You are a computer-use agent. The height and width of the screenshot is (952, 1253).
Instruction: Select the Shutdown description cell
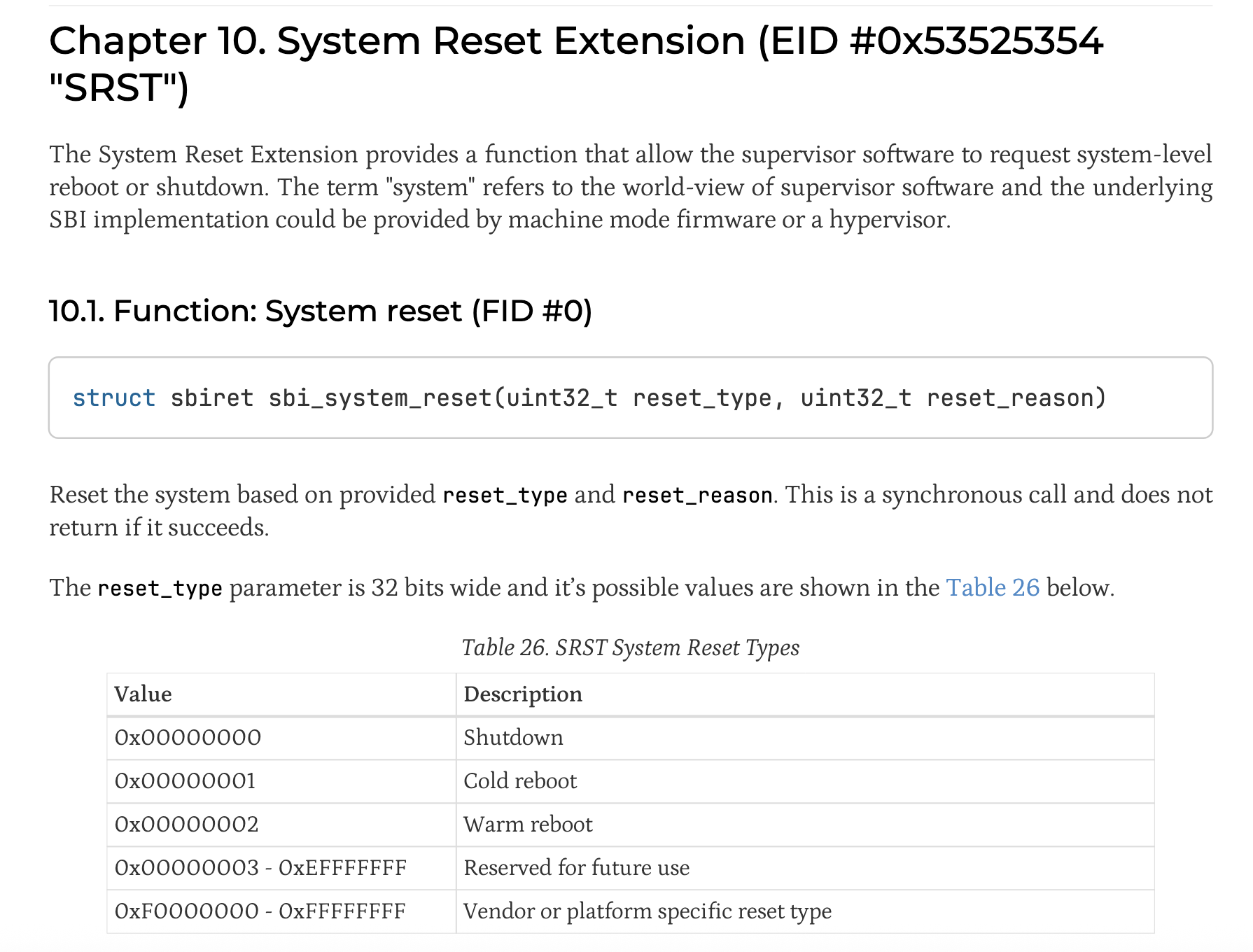coord(805,738)
